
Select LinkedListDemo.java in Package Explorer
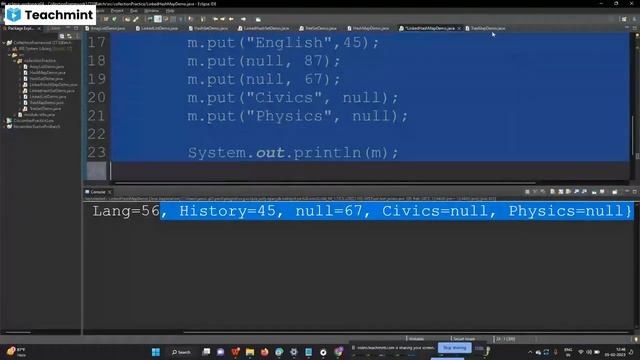[x=44, y=97]
